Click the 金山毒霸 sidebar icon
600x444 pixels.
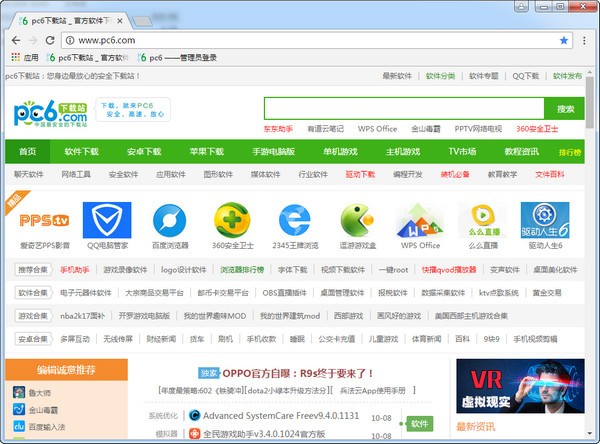[x=19, y=410]
